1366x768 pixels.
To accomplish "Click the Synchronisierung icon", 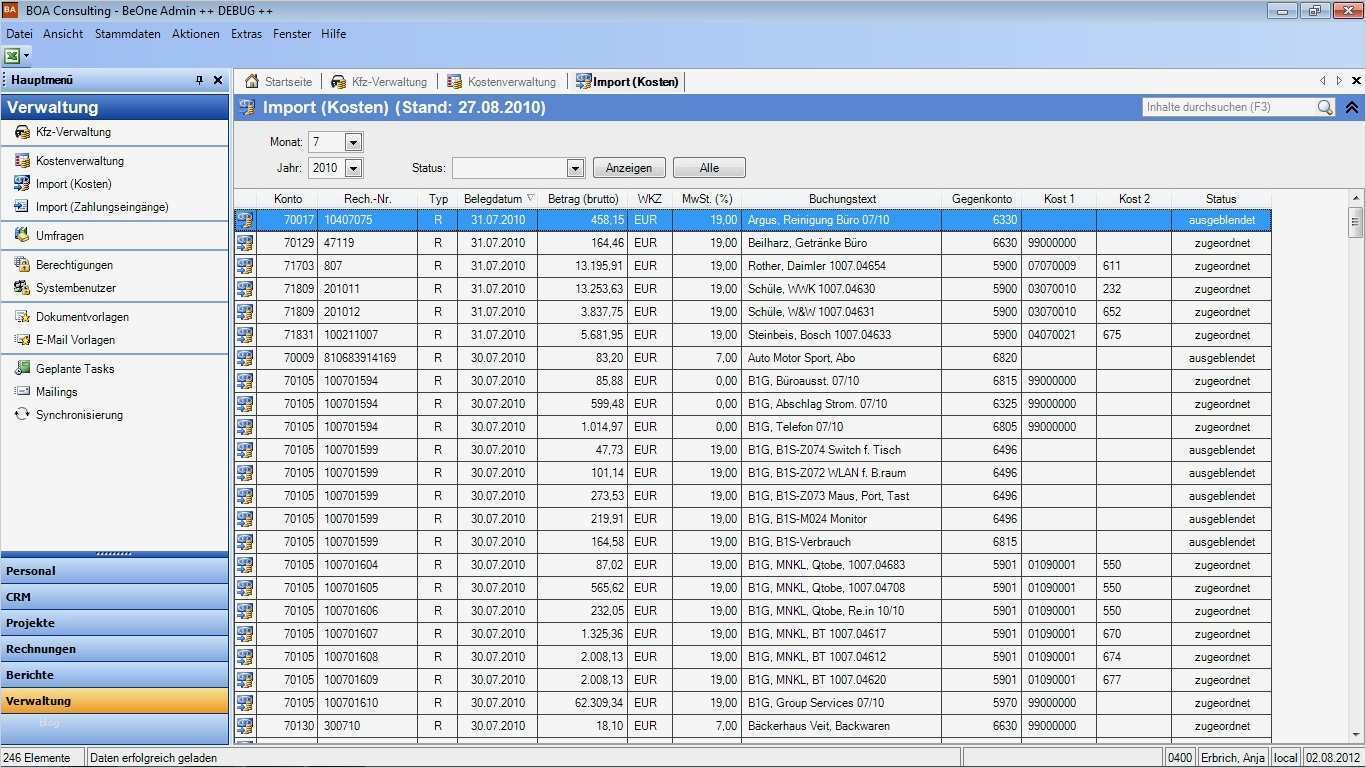I will pyautogui.click(x=22, y=414).
